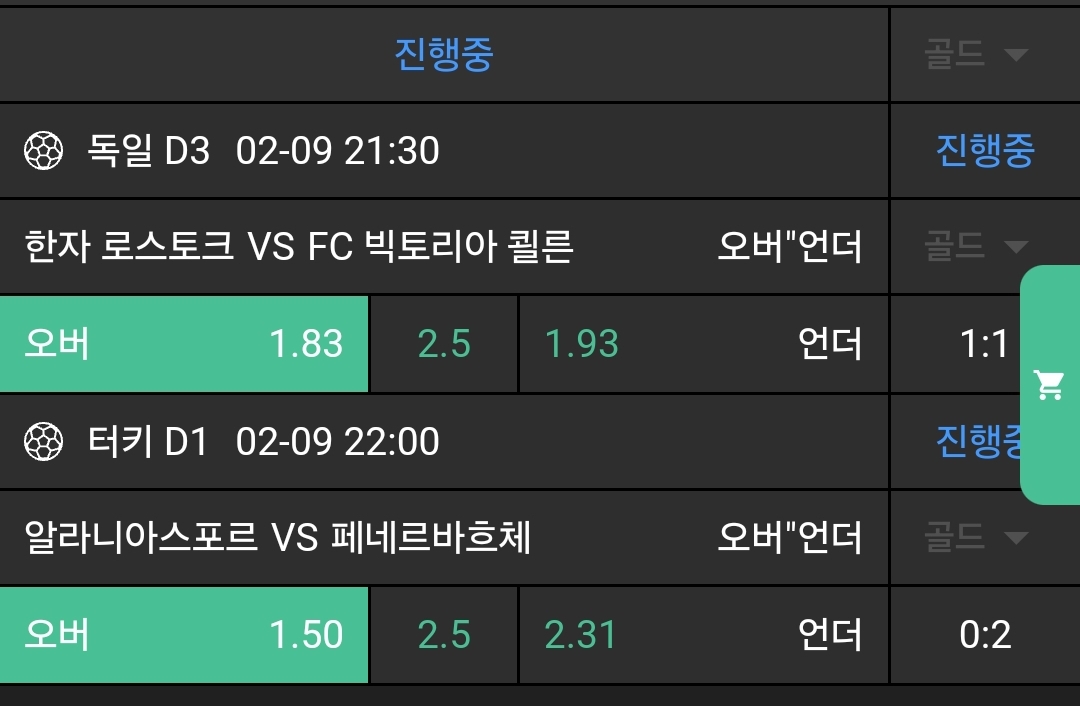Select 언더 2.31 bet for 알라니아스포르
Image resolution: width=1080 pixels, height=706 pixels.
click(x=702, y=635)
